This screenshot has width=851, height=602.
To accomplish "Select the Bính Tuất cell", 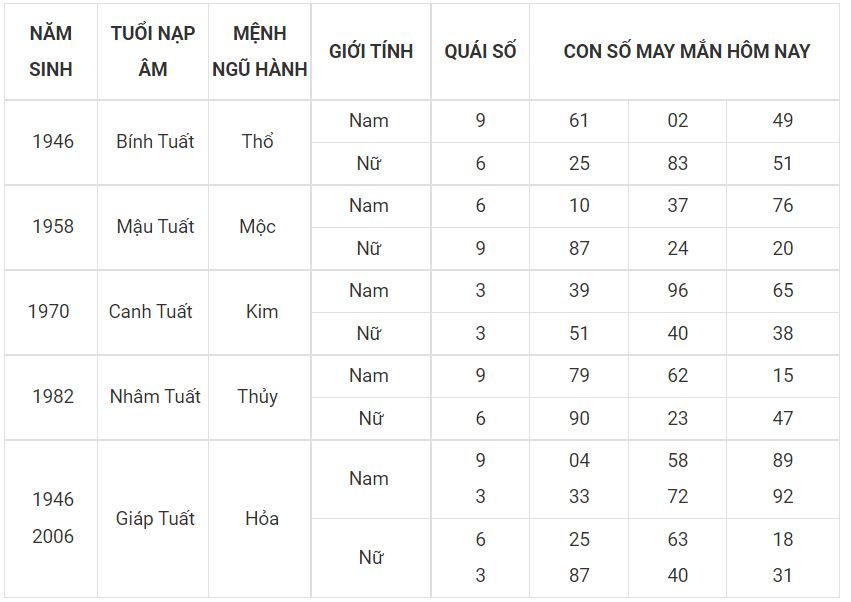I will 155,142.
